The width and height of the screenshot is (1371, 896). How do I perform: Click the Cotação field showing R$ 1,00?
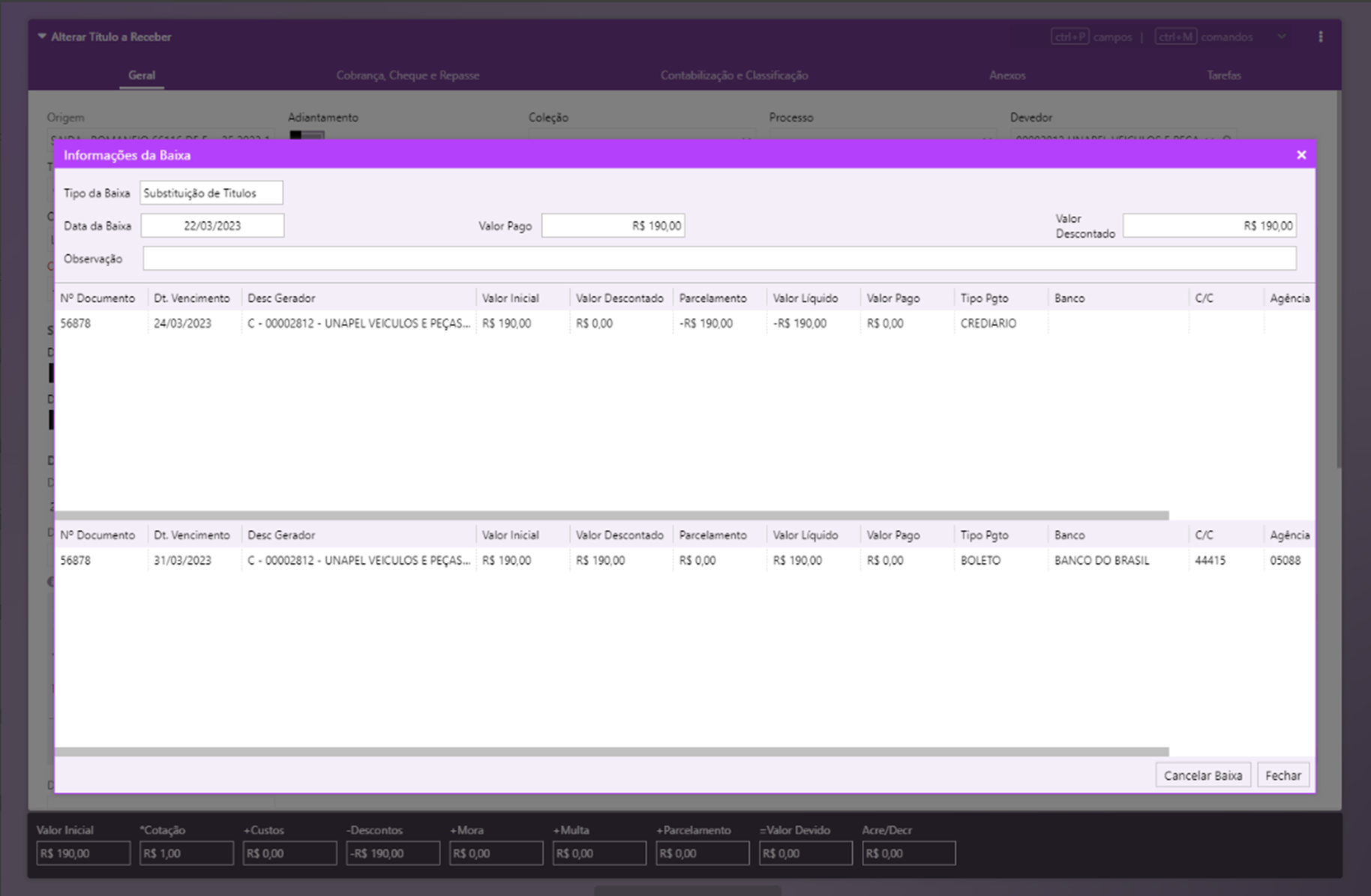click(x=187, y=853)
